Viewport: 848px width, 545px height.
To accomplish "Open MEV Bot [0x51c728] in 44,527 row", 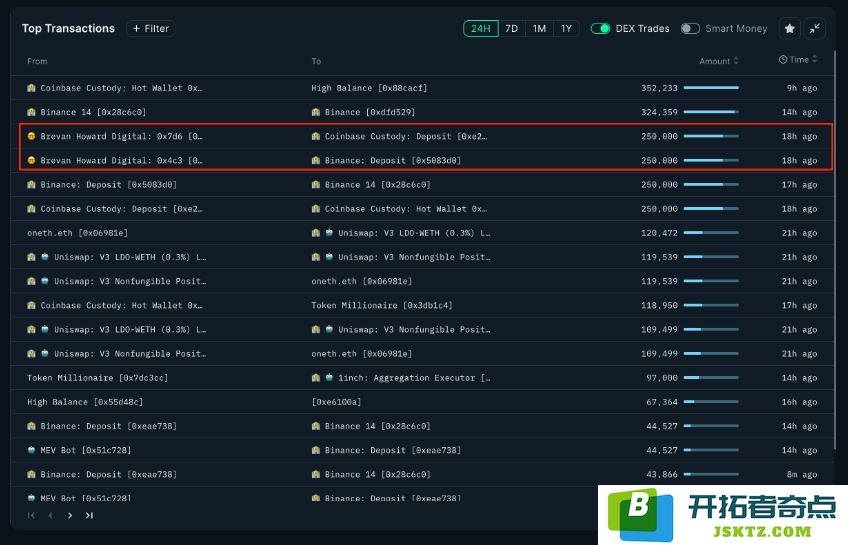I will coord(85,450).
